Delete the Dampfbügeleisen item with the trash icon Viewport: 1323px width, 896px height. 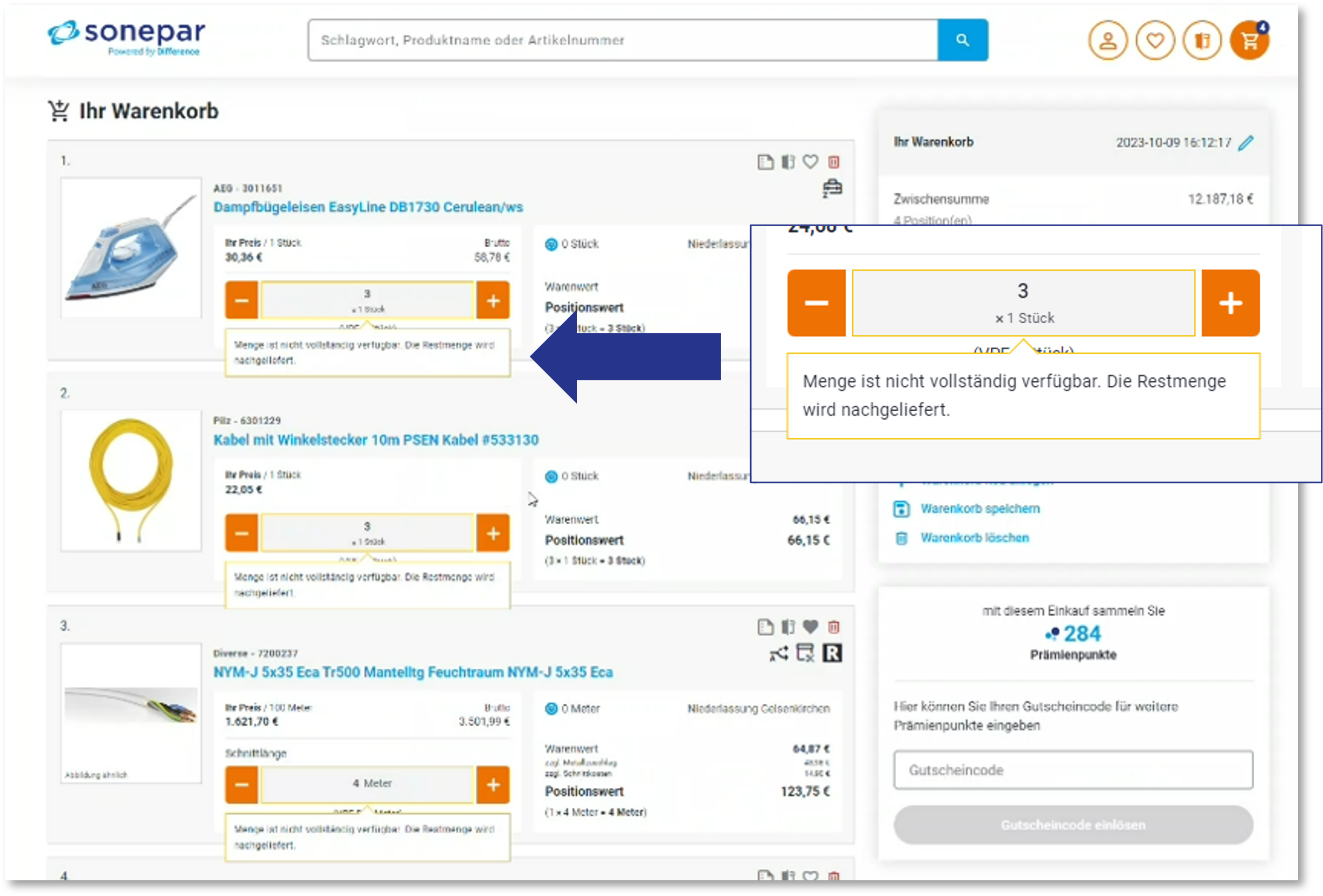[833, 162]
